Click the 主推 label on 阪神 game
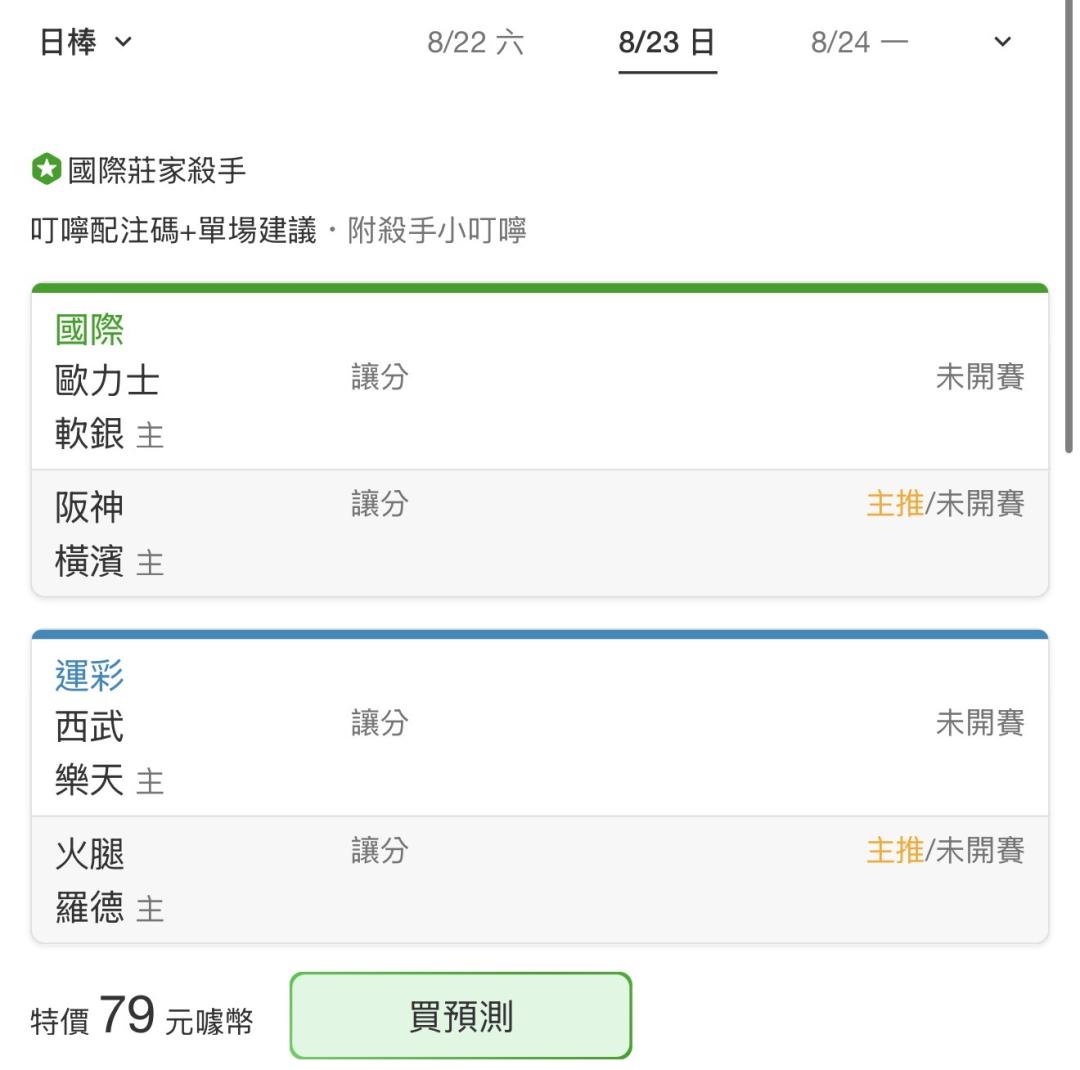The height and width of the screenshot is (1070, 1080). pyautogui.click(x=895, y=504)
